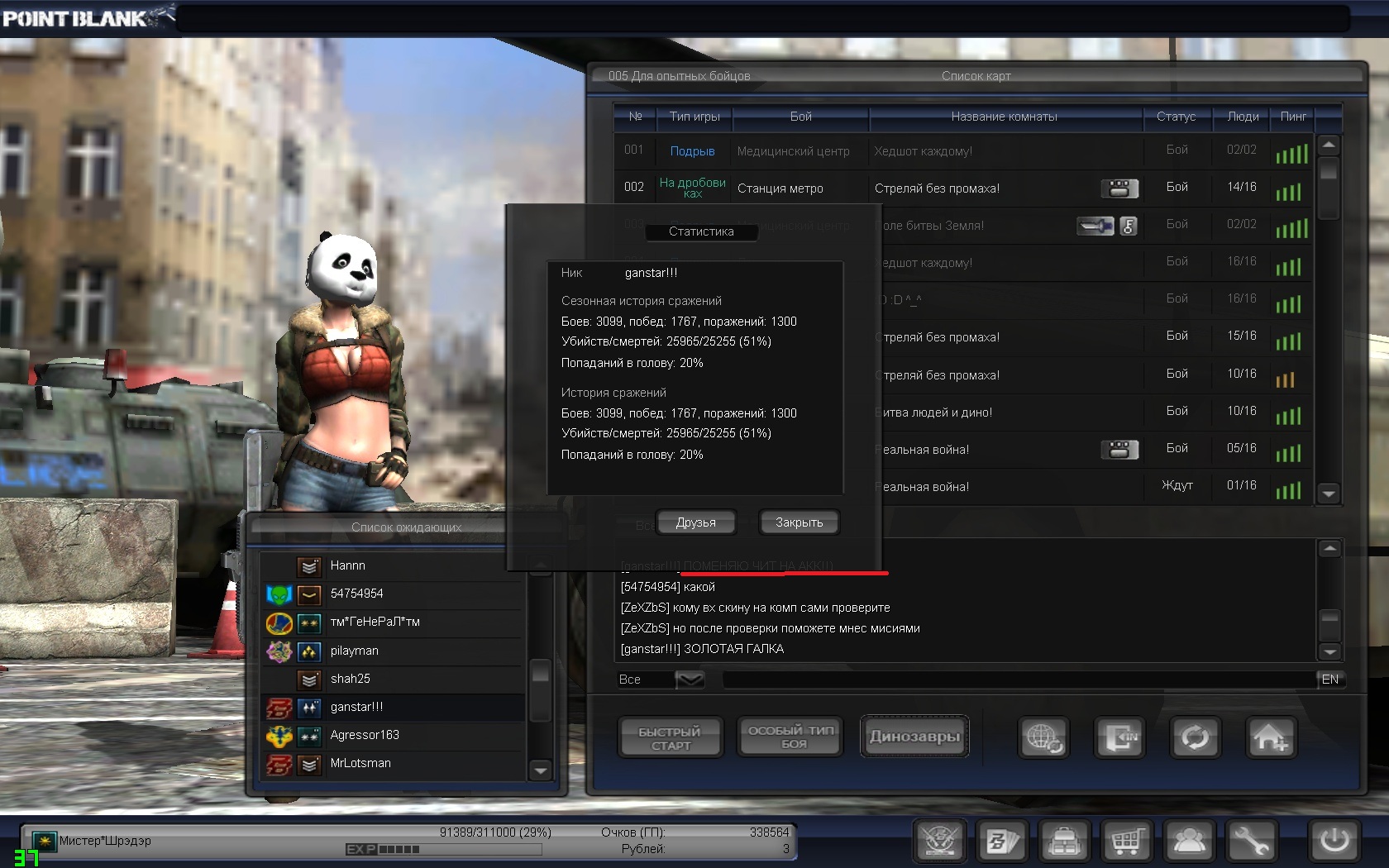Sort rooms by Бой column header
This screenshot has height=868, width=1389.
click(800, 117)
